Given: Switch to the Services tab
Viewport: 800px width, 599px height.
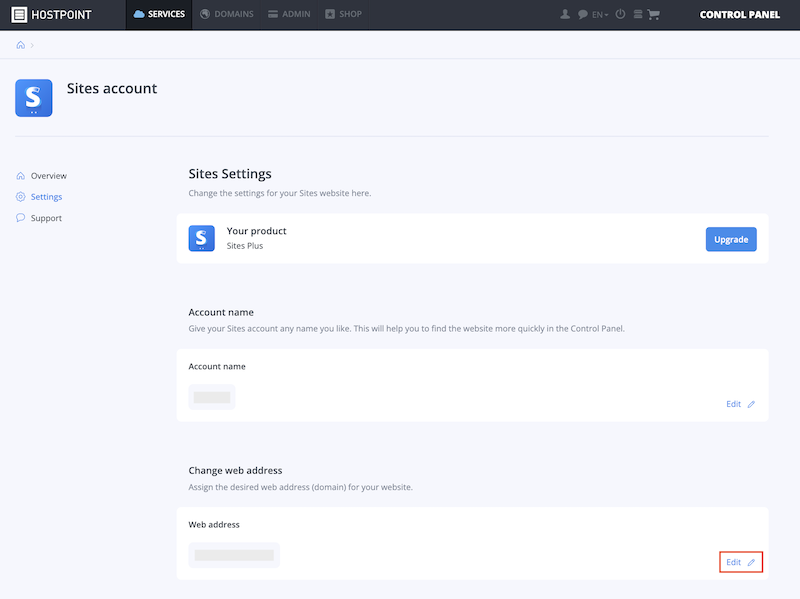Looking at the screenshot, I should click(x=159, y=14).
